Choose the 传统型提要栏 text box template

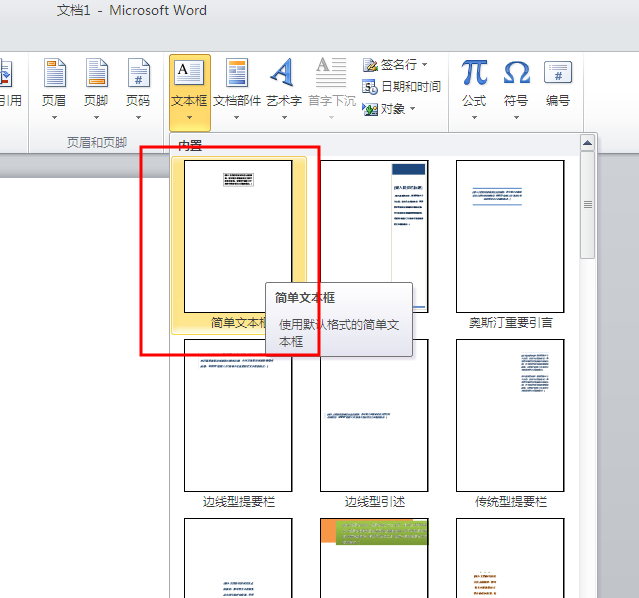click(510, 415)
